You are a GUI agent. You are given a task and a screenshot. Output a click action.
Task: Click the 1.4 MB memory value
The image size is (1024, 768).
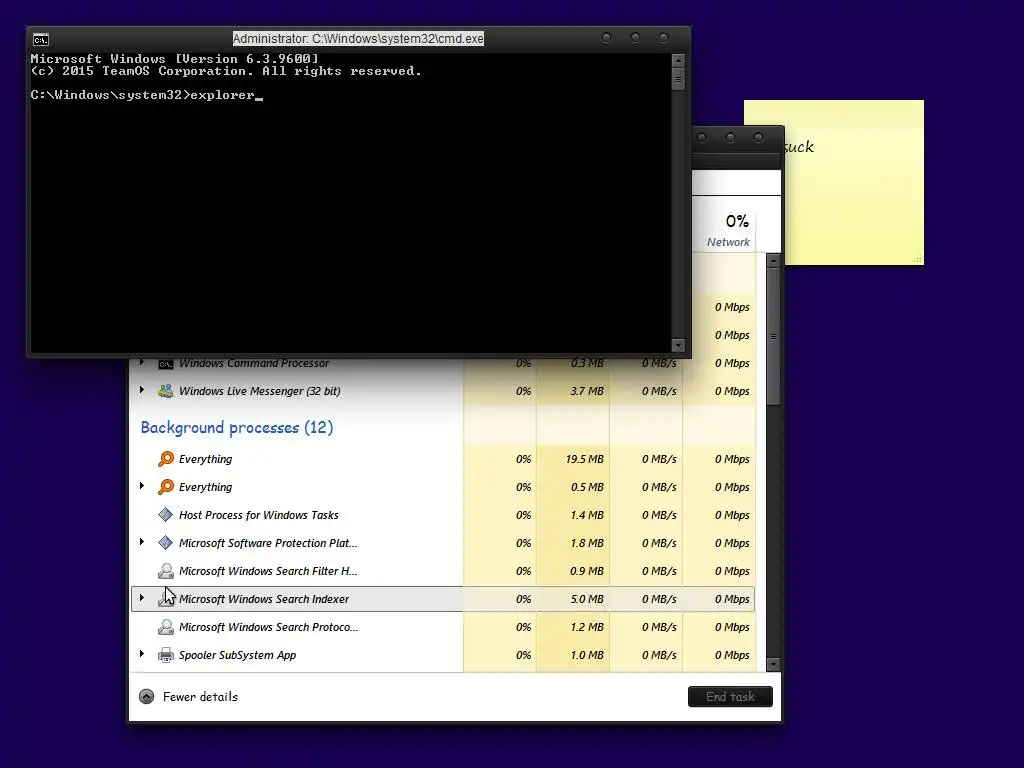click(587, 515)
